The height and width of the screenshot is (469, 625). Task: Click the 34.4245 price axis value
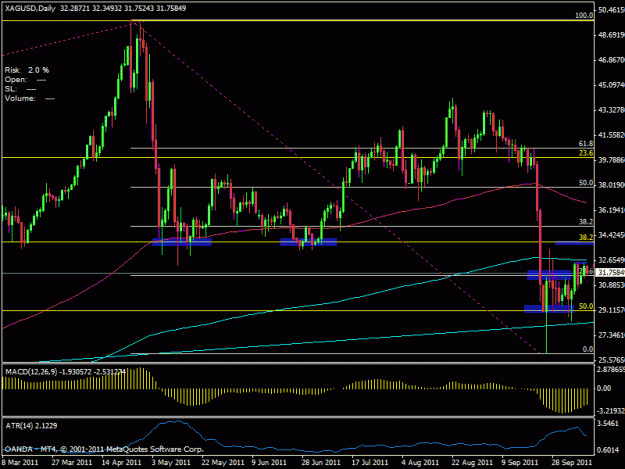pyautogui.click(x=611, y=235)
